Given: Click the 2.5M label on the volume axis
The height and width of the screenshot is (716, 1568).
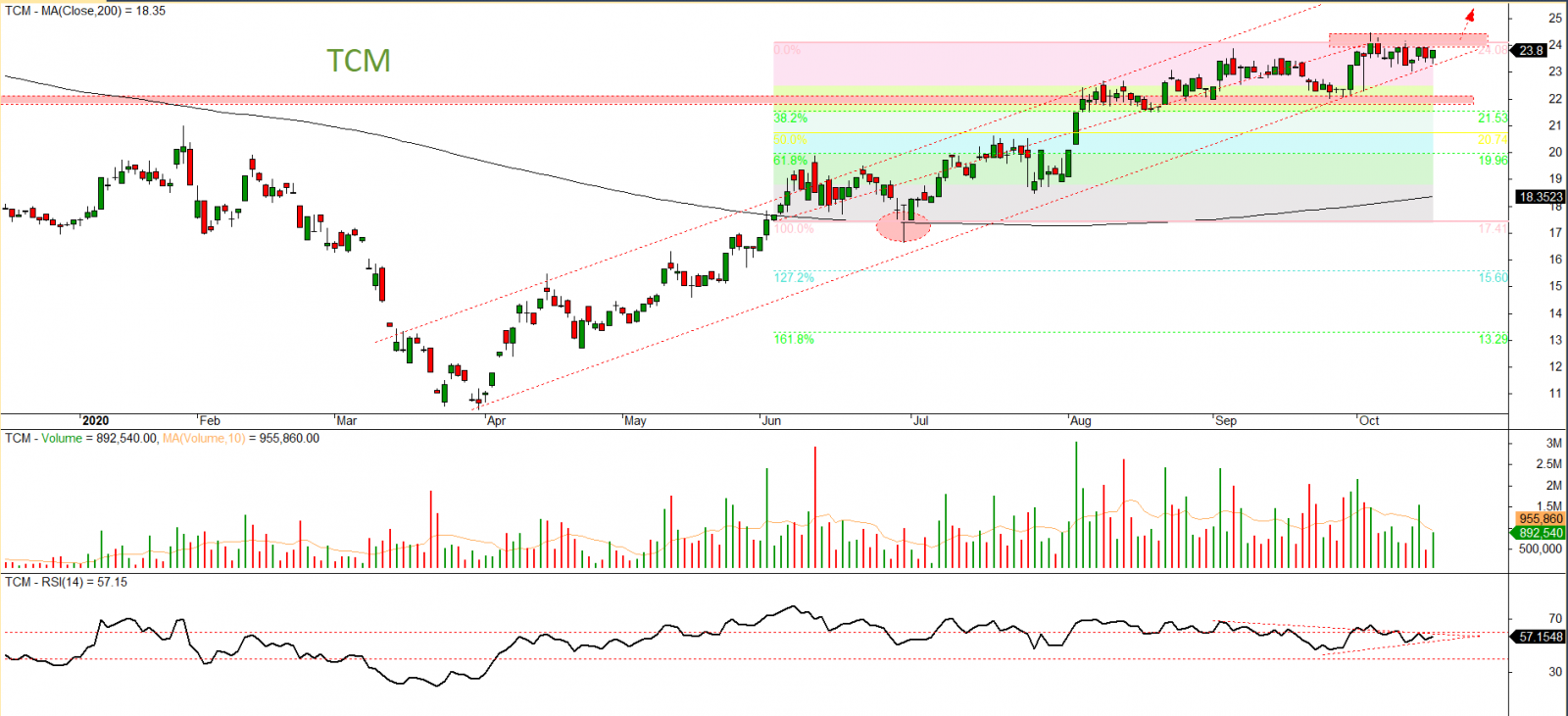Looking at the screenshot, I should click(x=1548, y=464).
